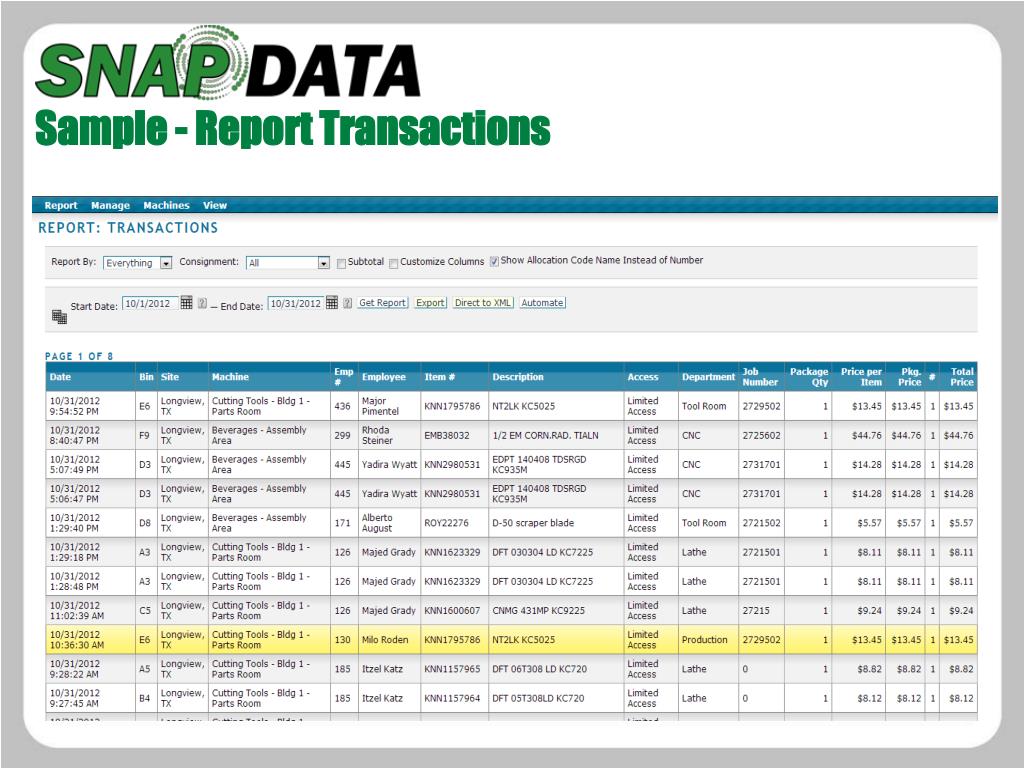Click the Automate button

(543, 303)
